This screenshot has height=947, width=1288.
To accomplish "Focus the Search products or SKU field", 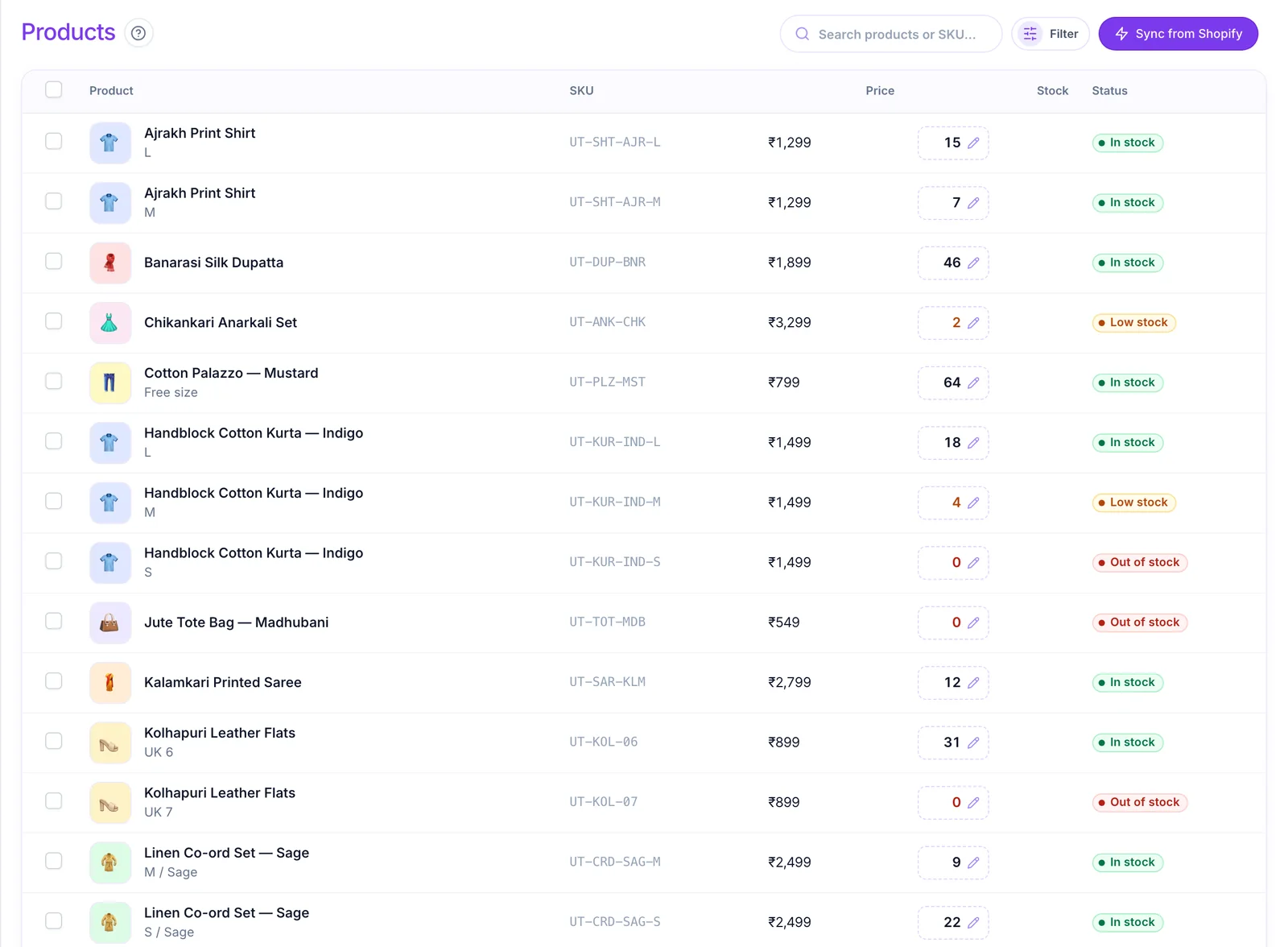I will [x=891, y=34].
